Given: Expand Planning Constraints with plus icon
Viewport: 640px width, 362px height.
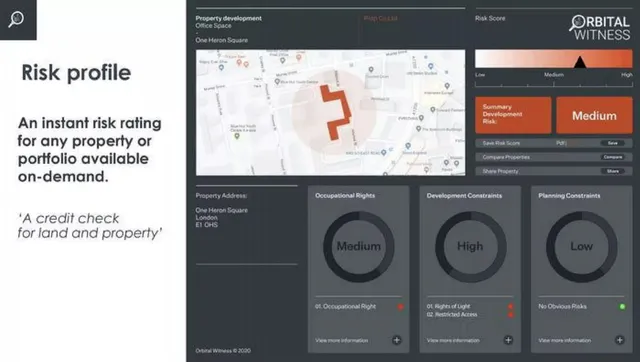Looking at the screenshot, I should (x=620, y=340).
